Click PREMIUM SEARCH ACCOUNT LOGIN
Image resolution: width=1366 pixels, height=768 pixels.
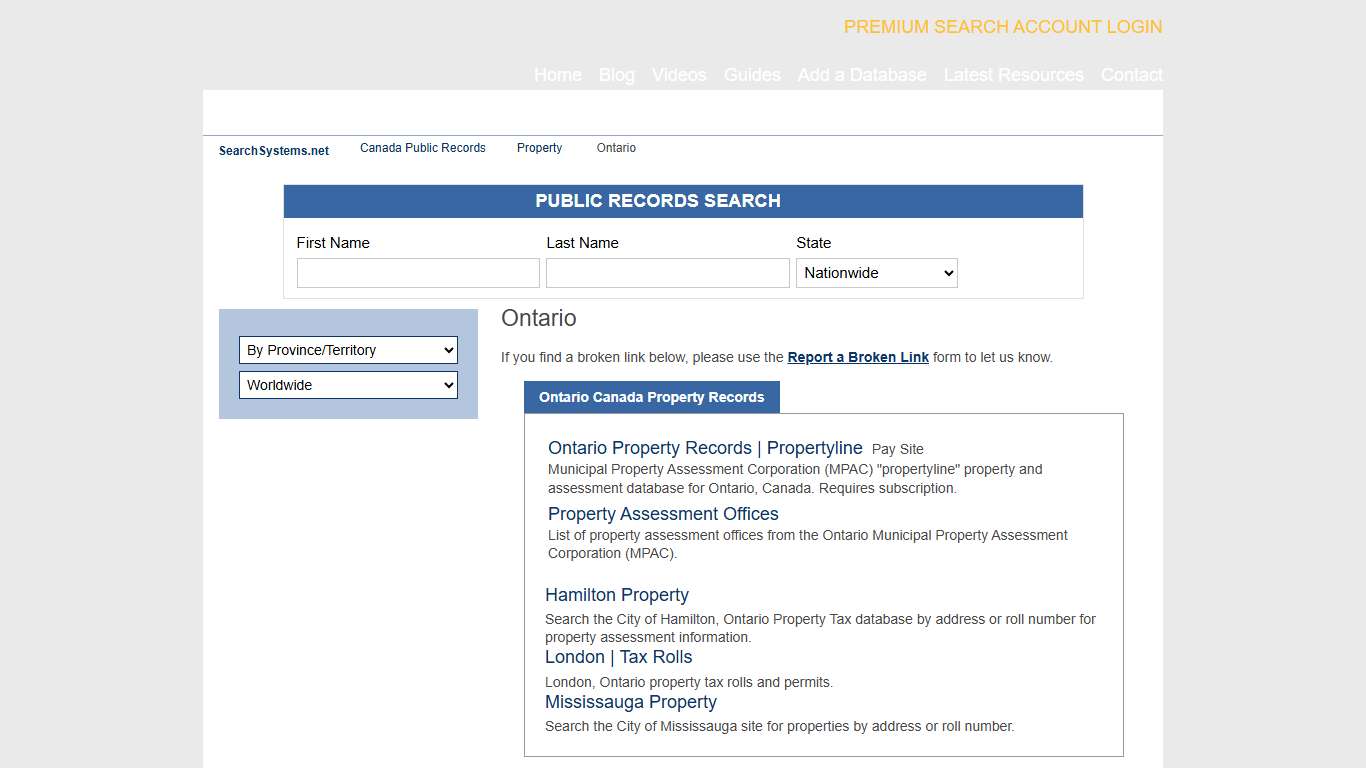coord(1002,27)
